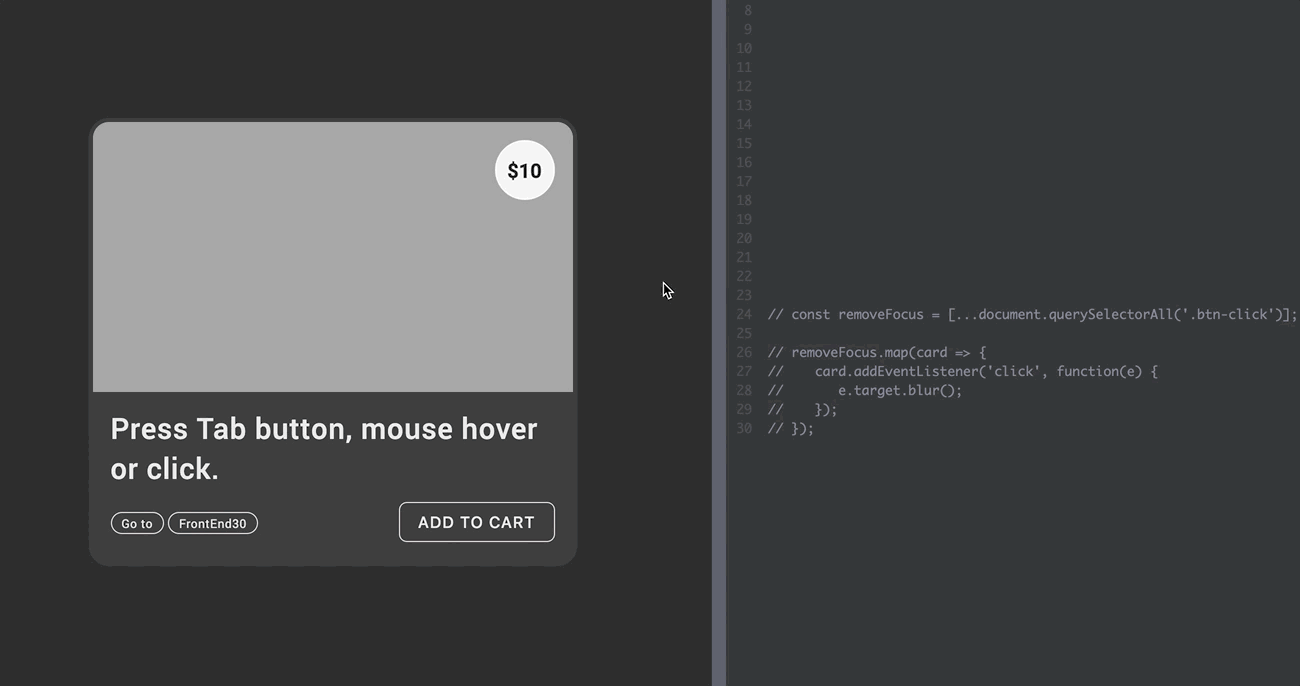Click the empty editor area below the code

[x=1000, y=550]
